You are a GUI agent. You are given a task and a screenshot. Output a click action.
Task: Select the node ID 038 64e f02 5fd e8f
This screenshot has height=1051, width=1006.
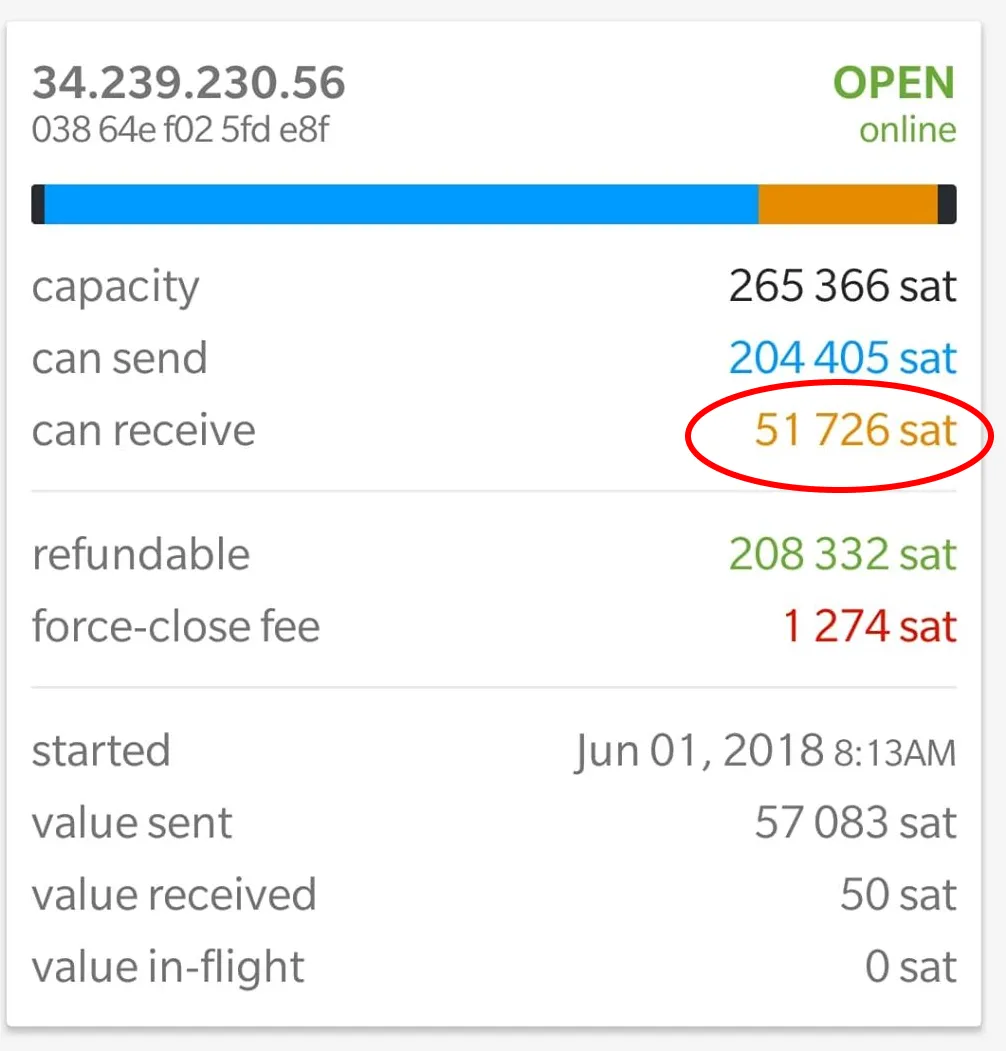(x=180, y=130)
